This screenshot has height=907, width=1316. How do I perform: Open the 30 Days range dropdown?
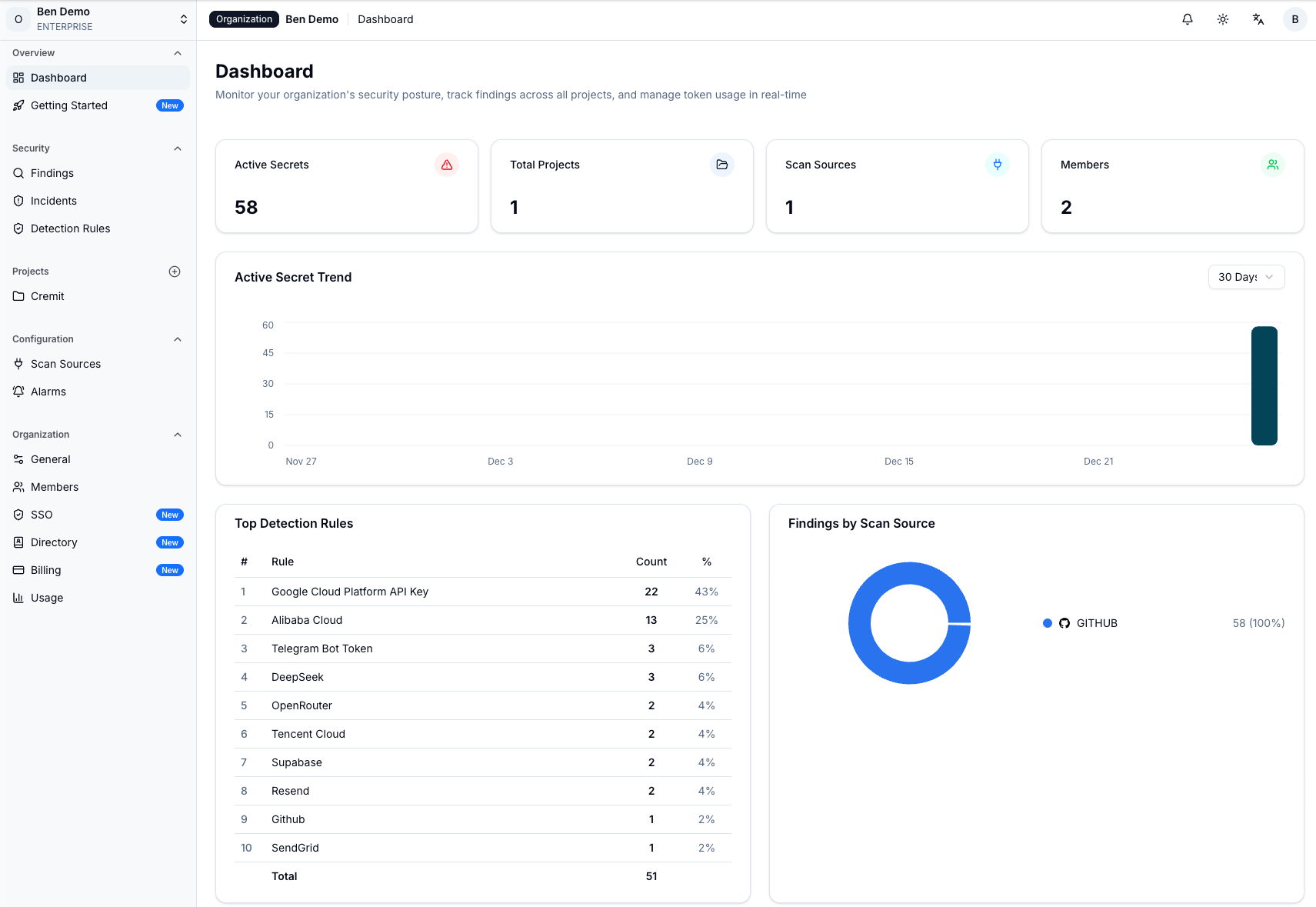[x=1246, y=277]
